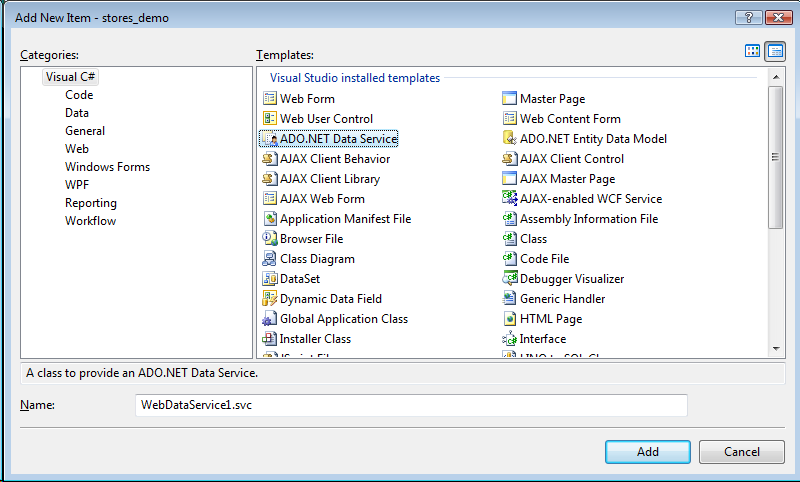Click the Name text field
The width and height of the screenshot is (800, 482).
pyautogui.click(x=411, y=405)
